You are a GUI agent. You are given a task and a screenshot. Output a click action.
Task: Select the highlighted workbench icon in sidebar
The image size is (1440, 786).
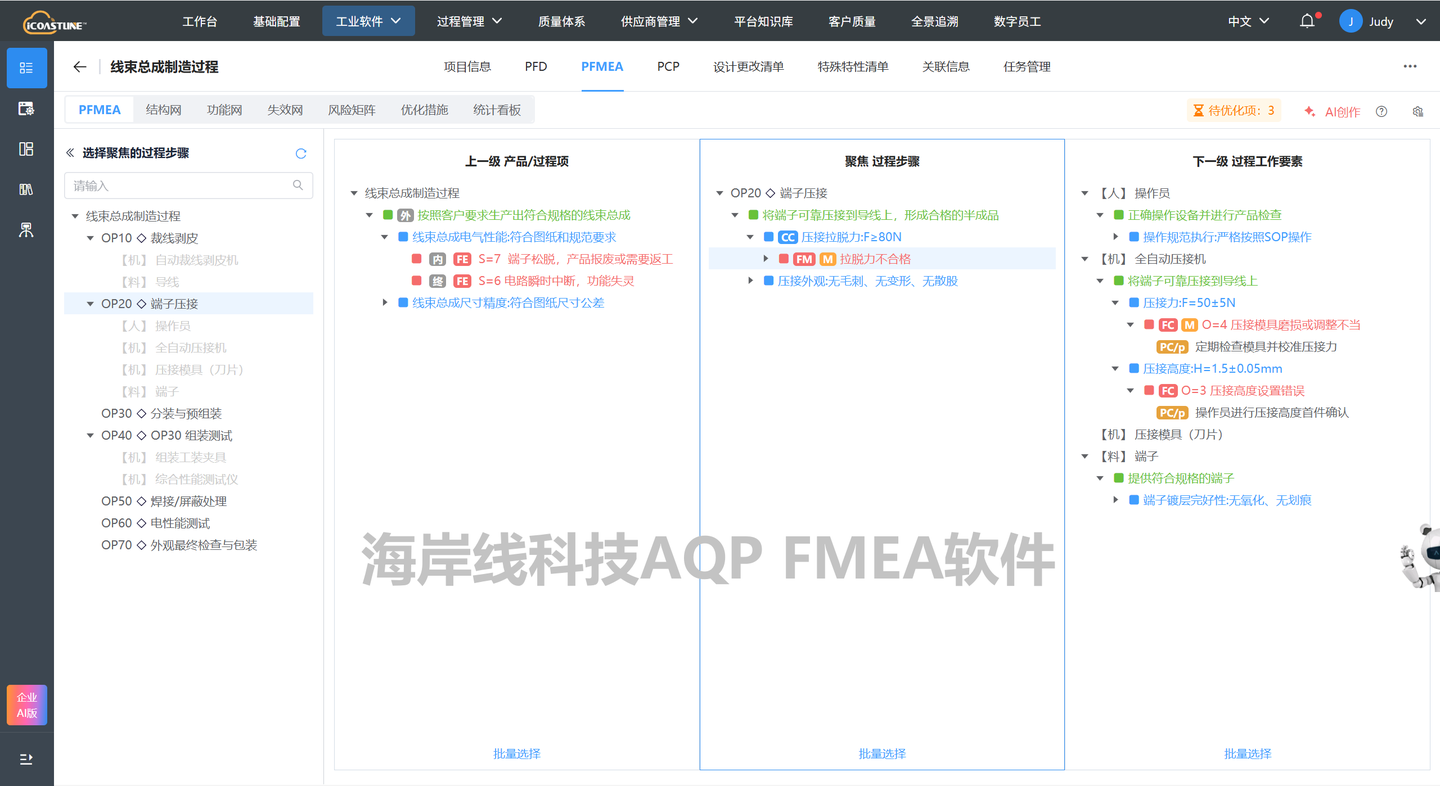pos(26,68)
